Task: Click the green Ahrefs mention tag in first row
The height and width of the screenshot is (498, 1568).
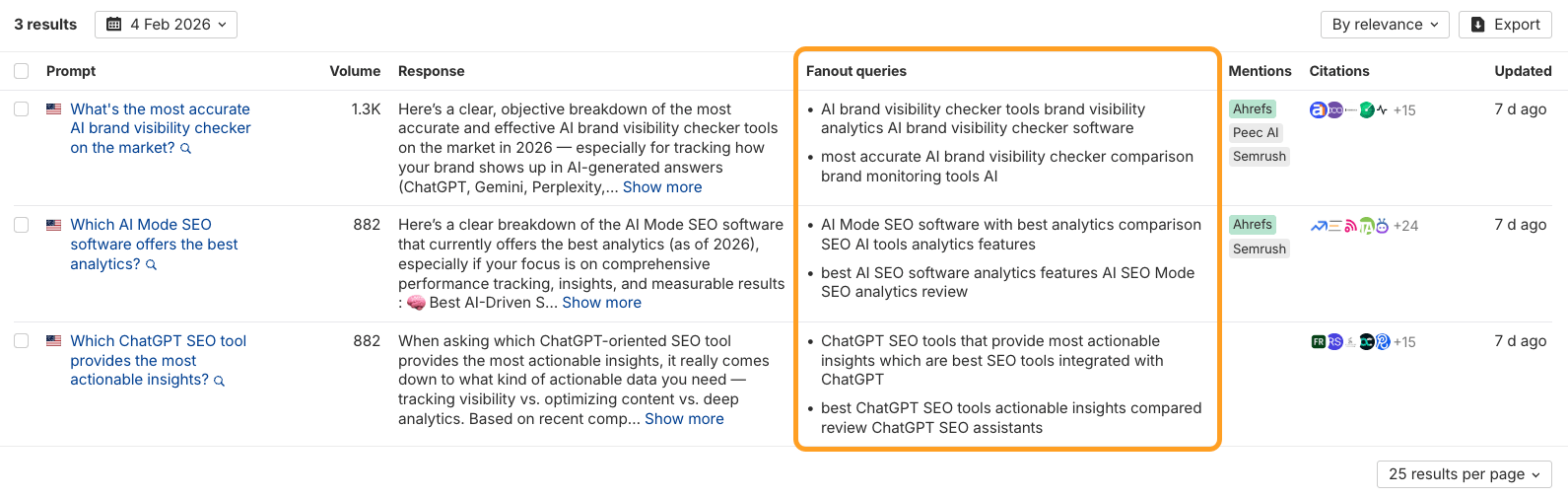Action: click(1253, 109)
